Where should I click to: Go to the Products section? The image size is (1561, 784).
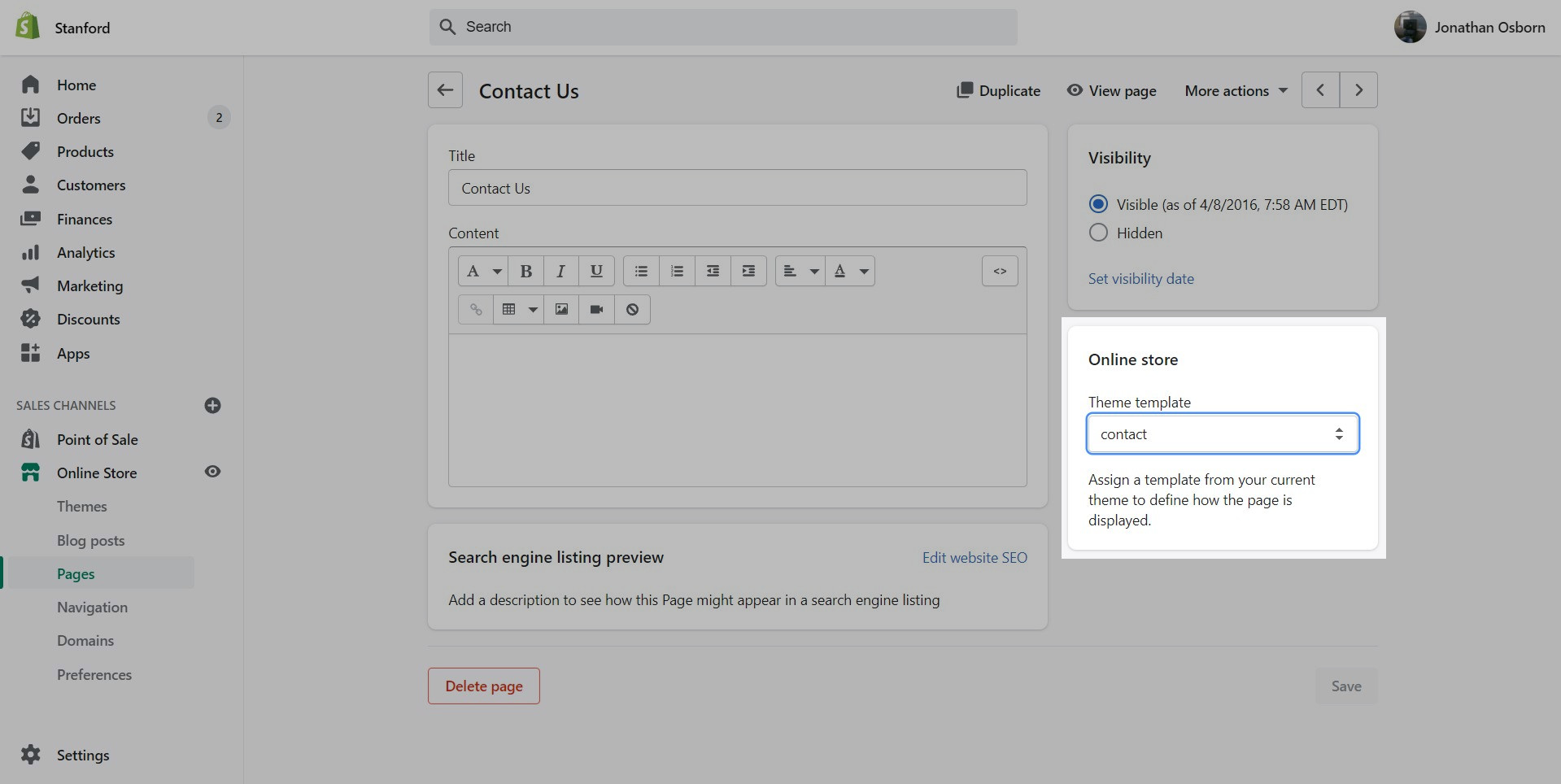tap(85, 152)
